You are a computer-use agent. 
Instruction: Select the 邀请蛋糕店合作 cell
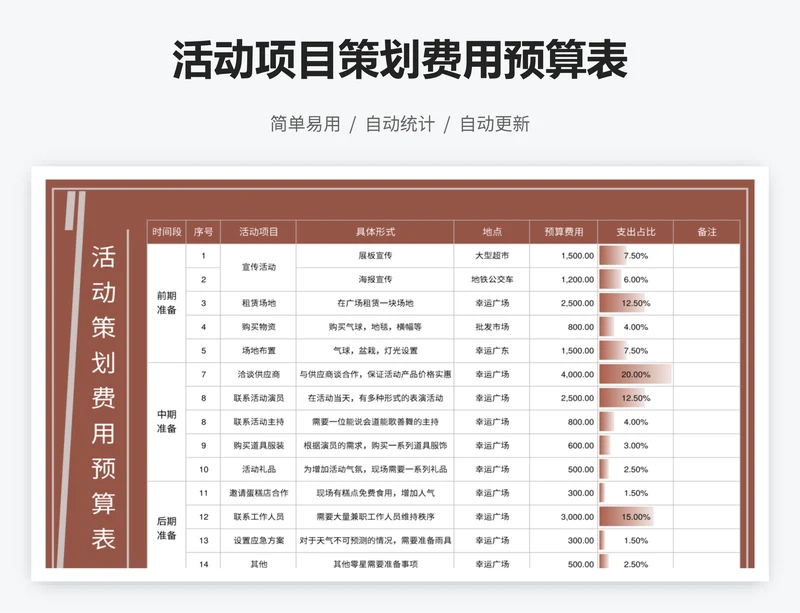(x=259, y=493)
